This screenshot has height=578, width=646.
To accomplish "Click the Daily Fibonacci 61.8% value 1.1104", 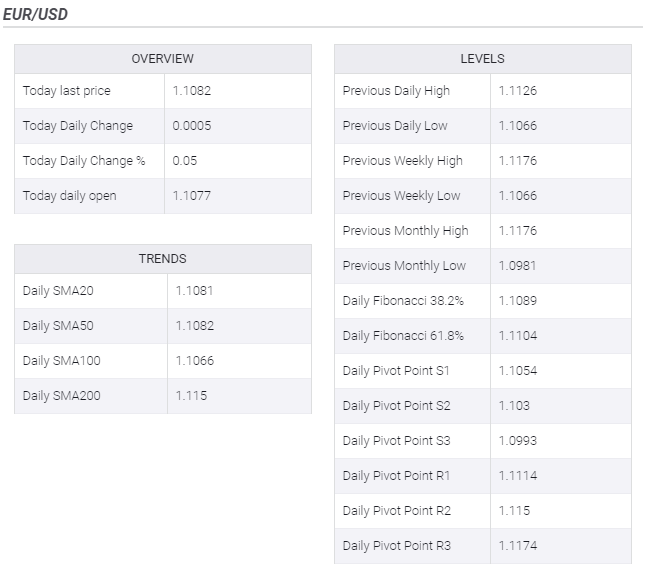I will pos(518,336).
